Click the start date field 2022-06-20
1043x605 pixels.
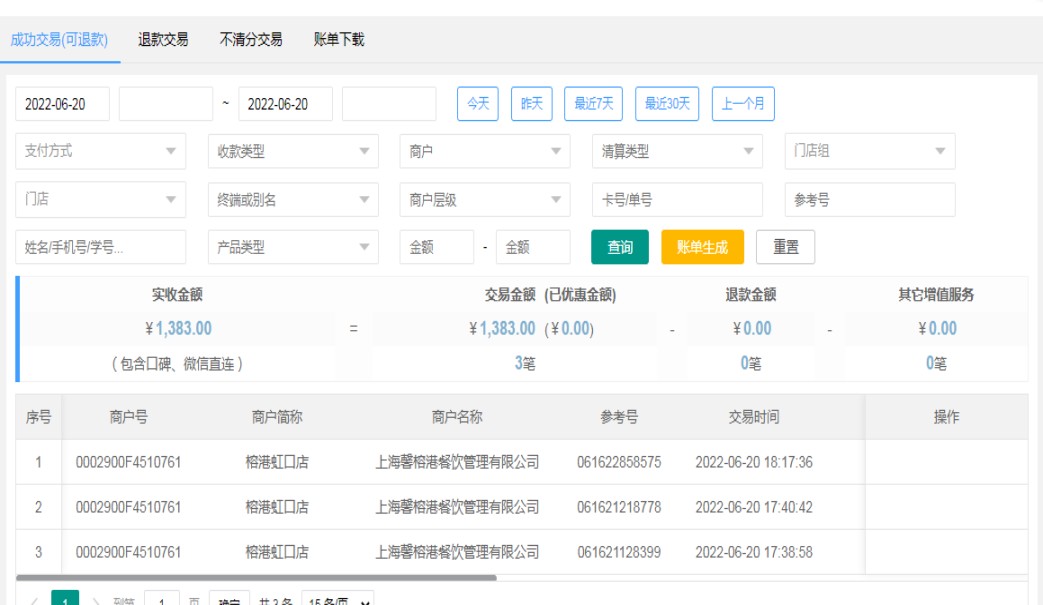pos(62,104)
